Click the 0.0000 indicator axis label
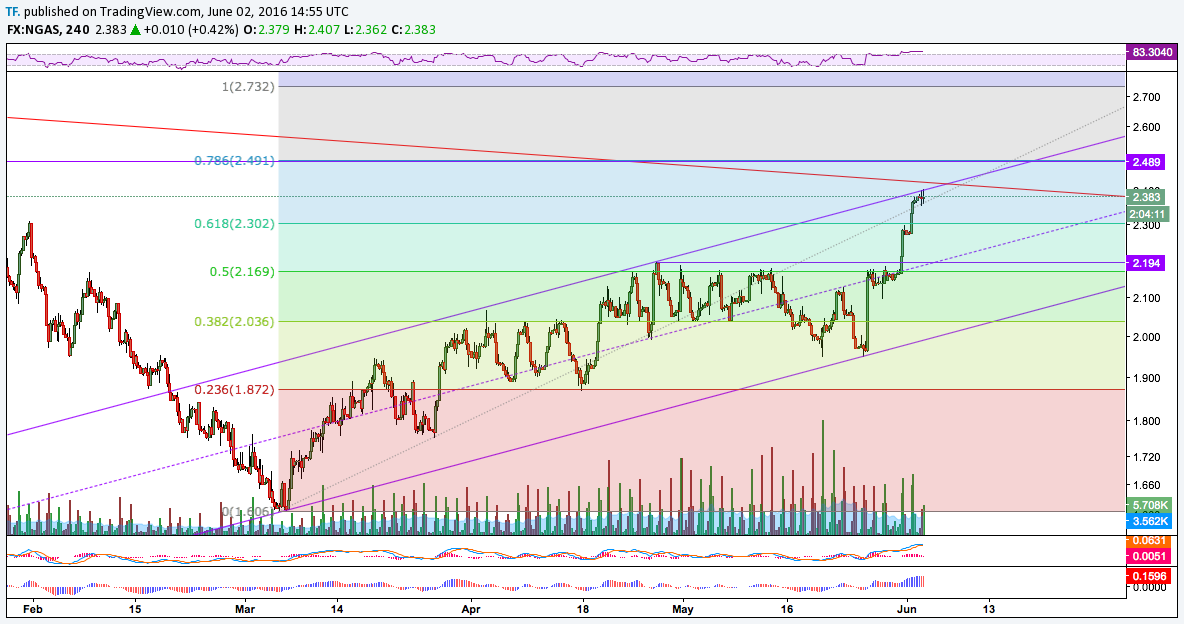 [x=1148, y=587]
